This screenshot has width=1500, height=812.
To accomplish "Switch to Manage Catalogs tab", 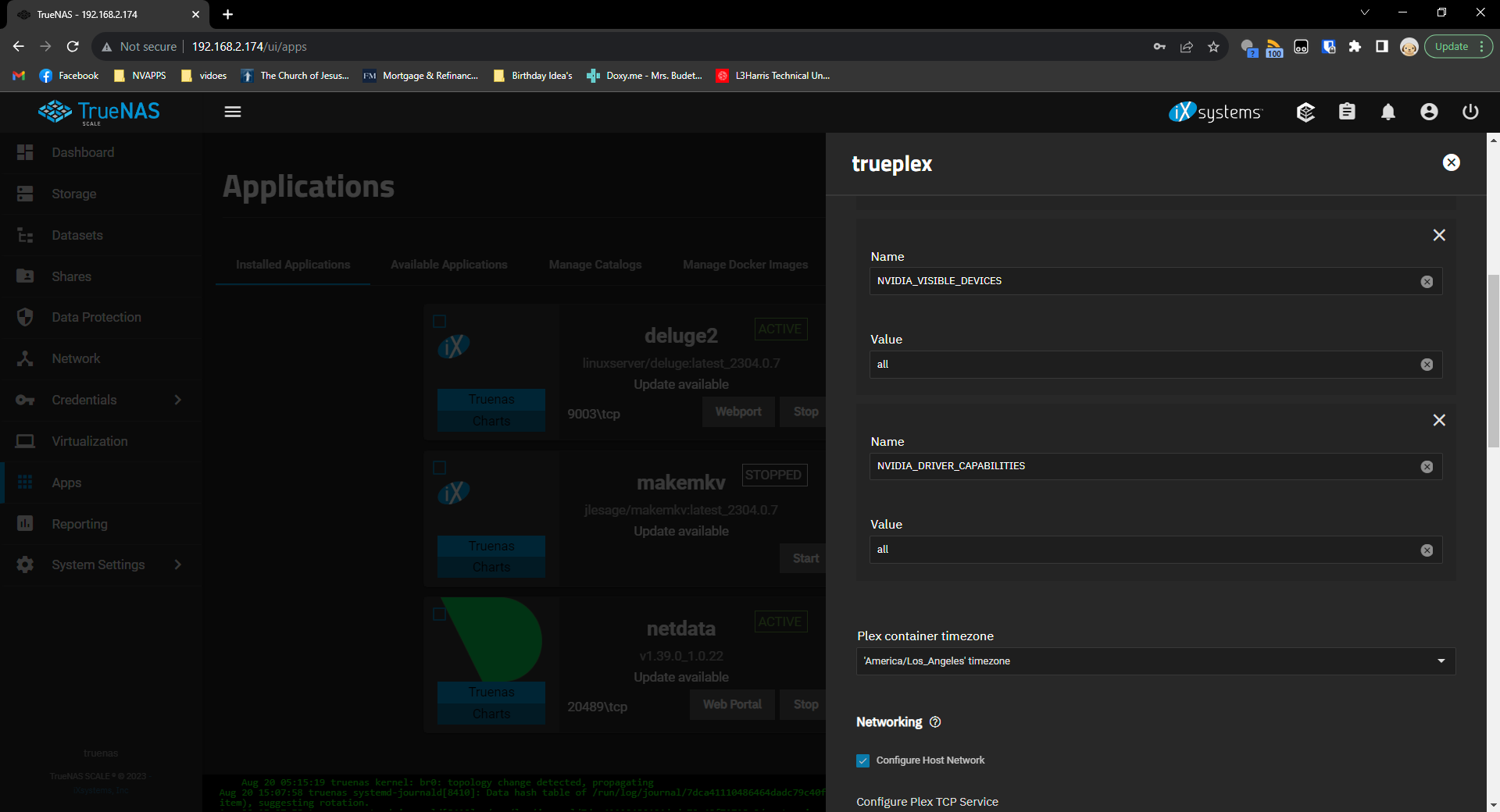I will pyautogui.click(x=595, y=265).
